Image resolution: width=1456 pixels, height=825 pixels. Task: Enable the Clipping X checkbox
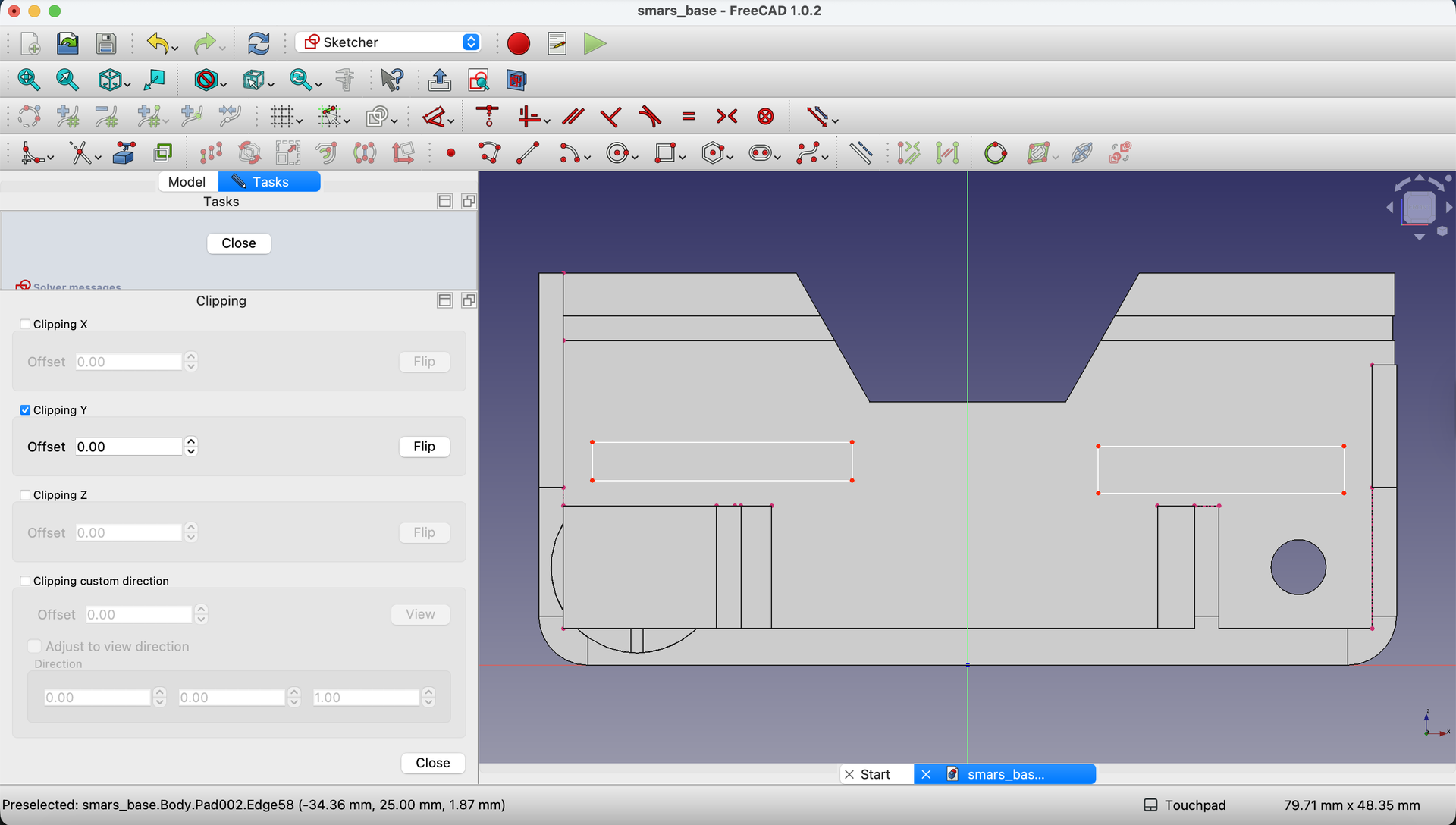coord(25,325)
